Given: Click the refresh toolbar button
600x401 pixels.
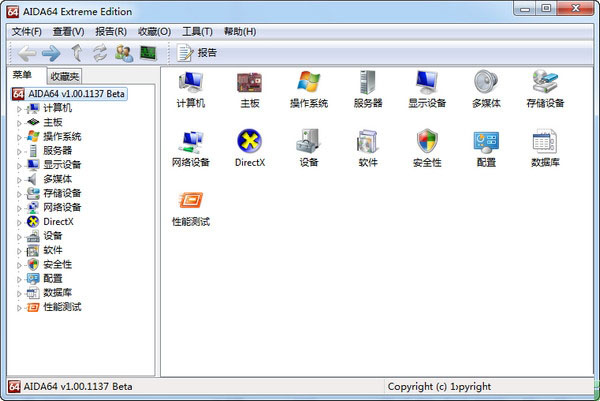Looking at the screenshot, I should (x=100, y=52).
